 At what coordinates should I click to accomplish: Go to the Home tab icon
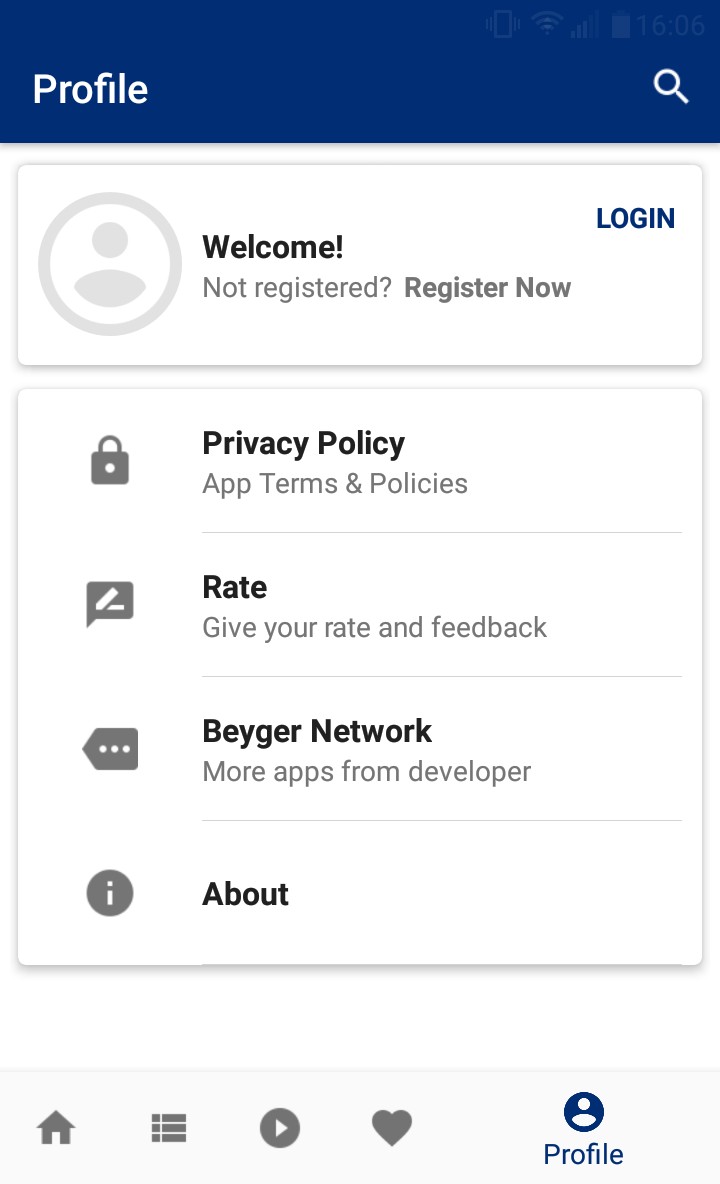coord(56,1128)
